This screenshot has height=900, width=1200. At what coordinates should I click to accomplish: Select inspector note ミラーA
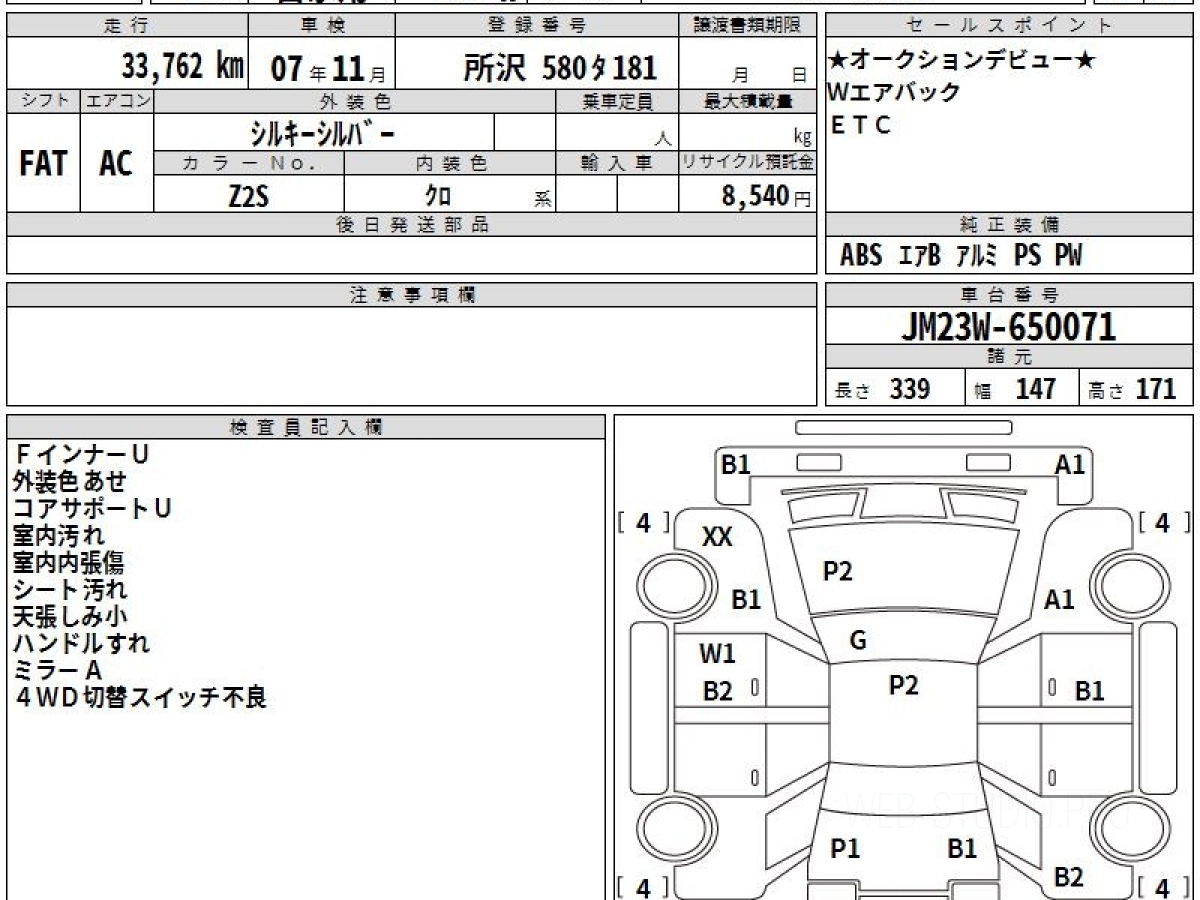click(58, 670)
